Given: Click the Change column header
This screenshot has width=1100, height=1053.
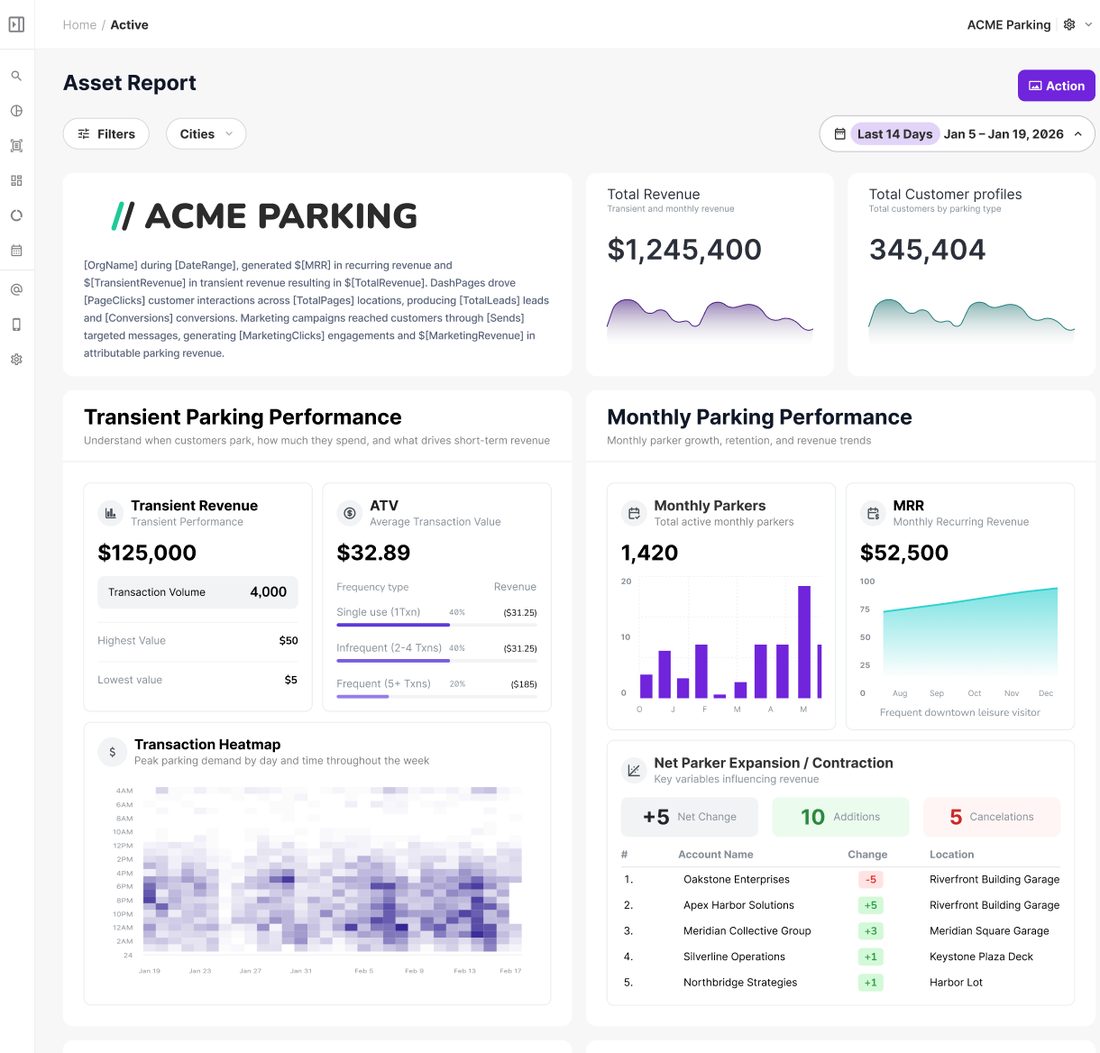Looking at the screenshot, I should coord(867,854).
